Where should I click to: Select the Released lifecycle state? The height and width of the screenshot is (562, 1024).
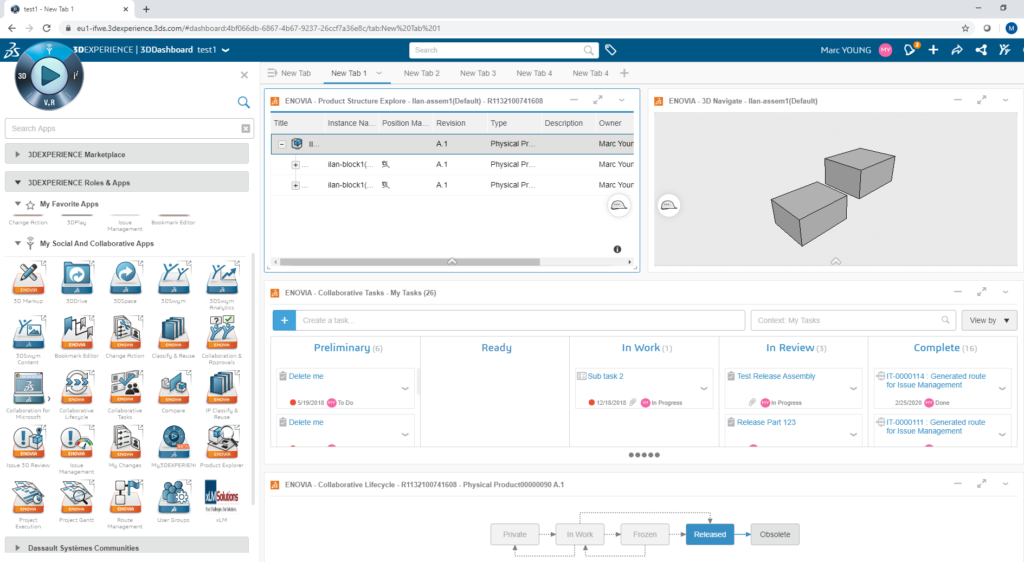click(x=710, y=535)
